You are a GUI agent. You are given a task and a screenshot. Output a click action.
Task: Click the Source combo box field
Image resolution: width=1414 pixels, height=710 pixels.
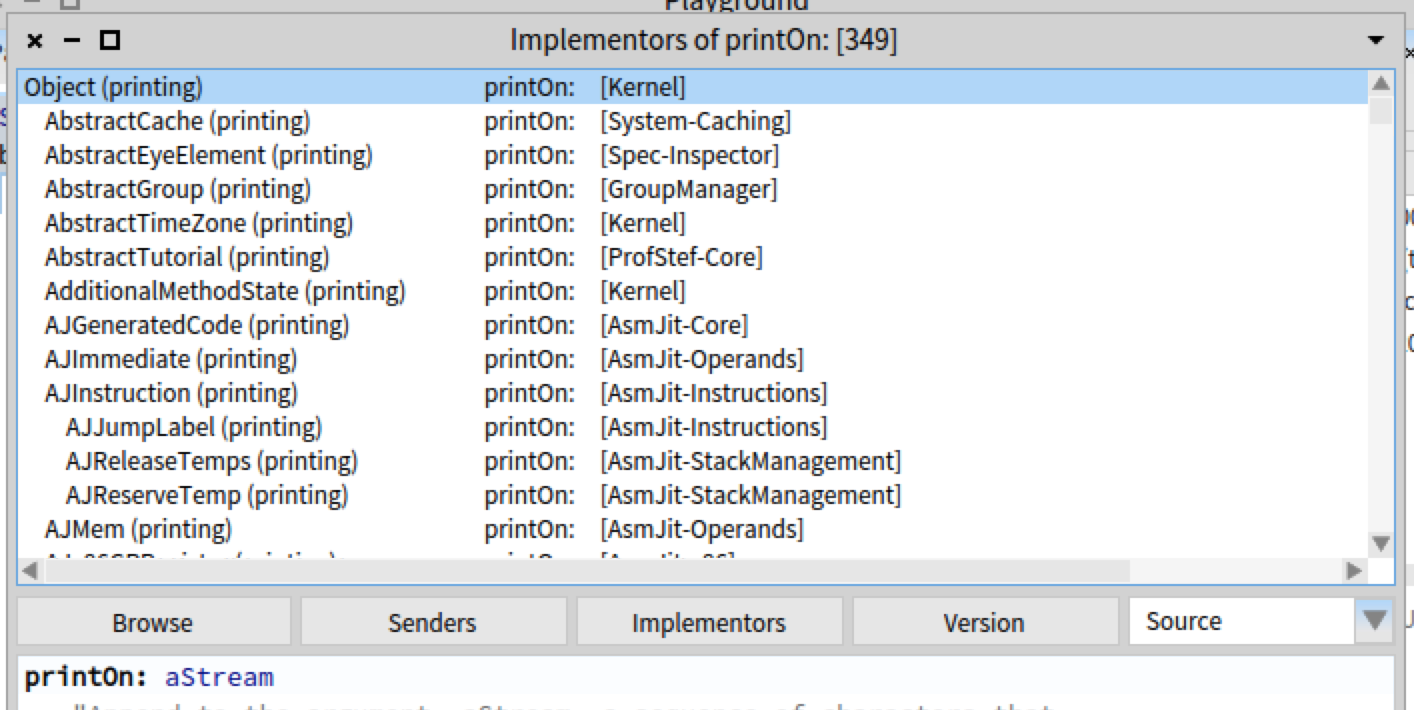pos(1242,621)
